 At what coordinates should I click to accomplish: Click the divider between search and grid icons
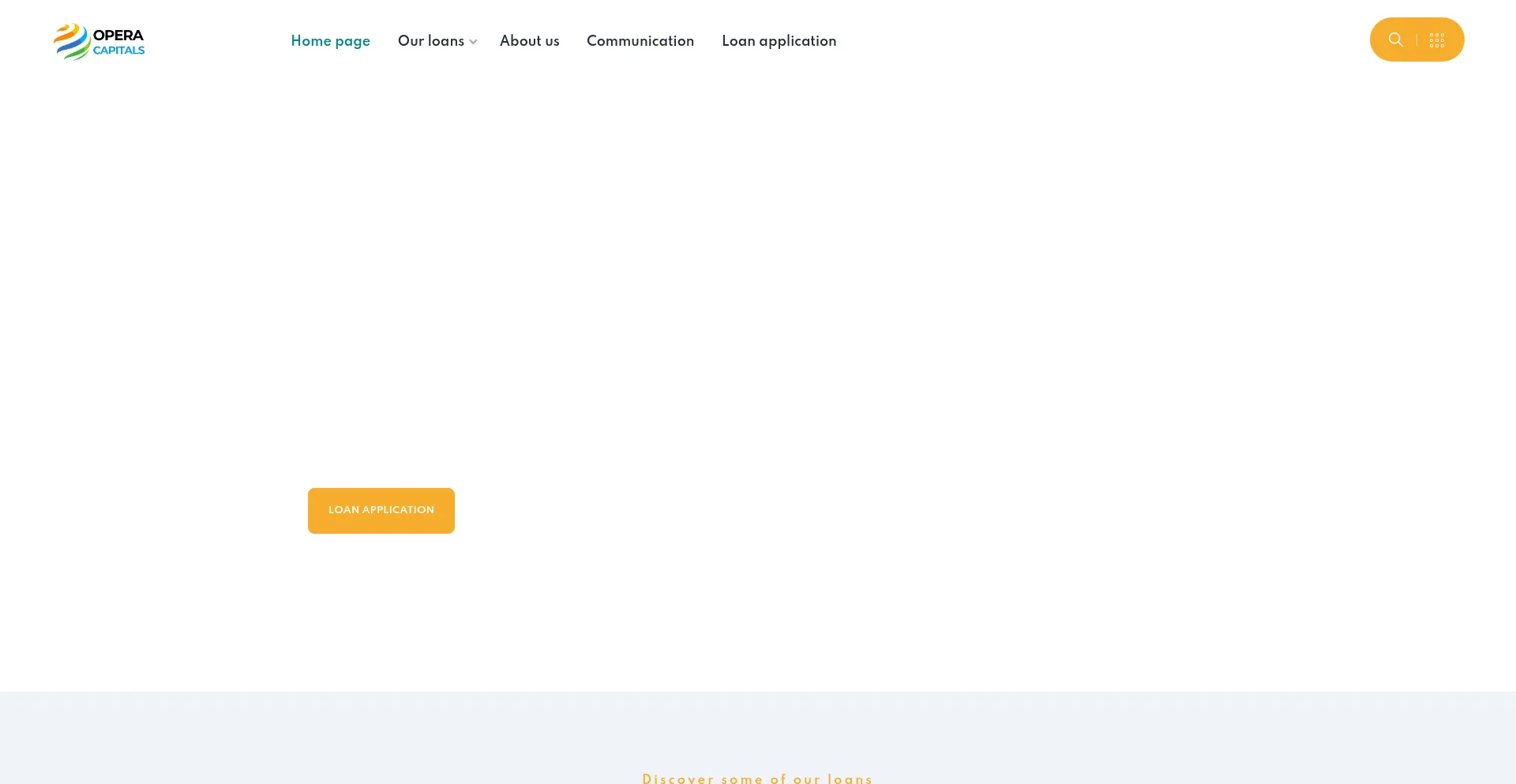[x=1417, y=39]
